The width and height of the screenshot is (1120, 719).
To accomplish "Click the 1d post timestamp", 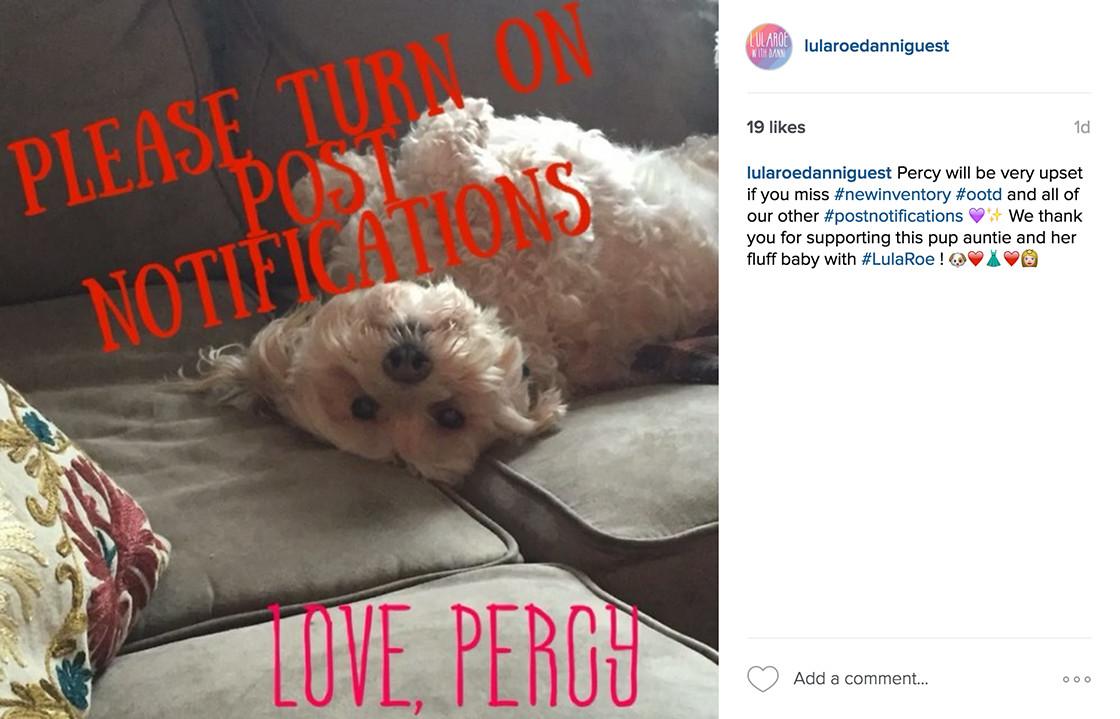I will pos(1081,127).
